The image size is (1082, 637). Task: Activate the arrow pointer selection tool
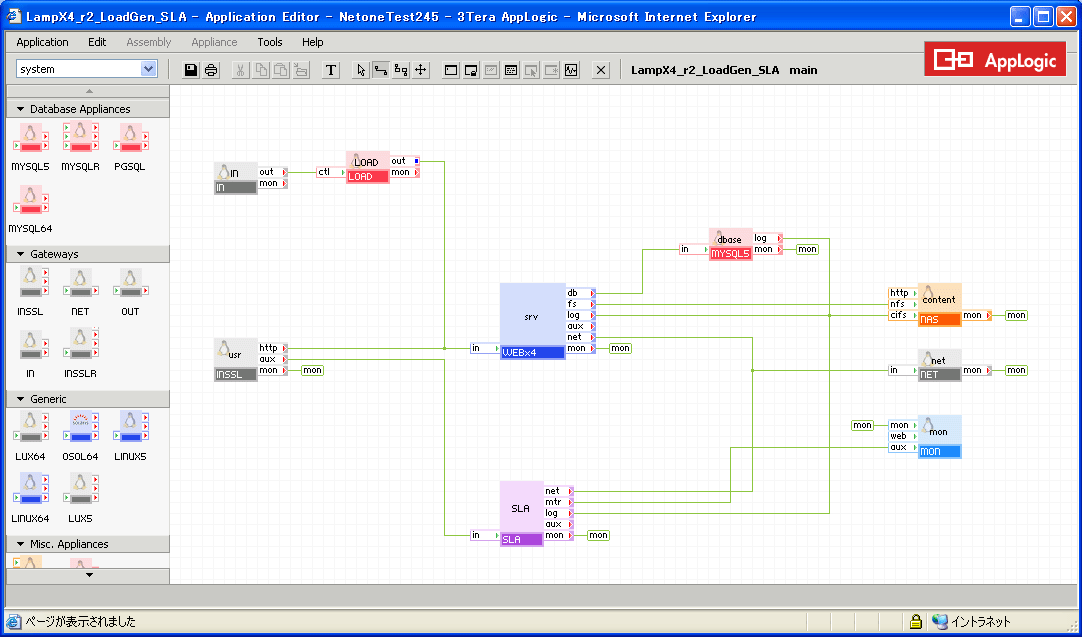360,70
